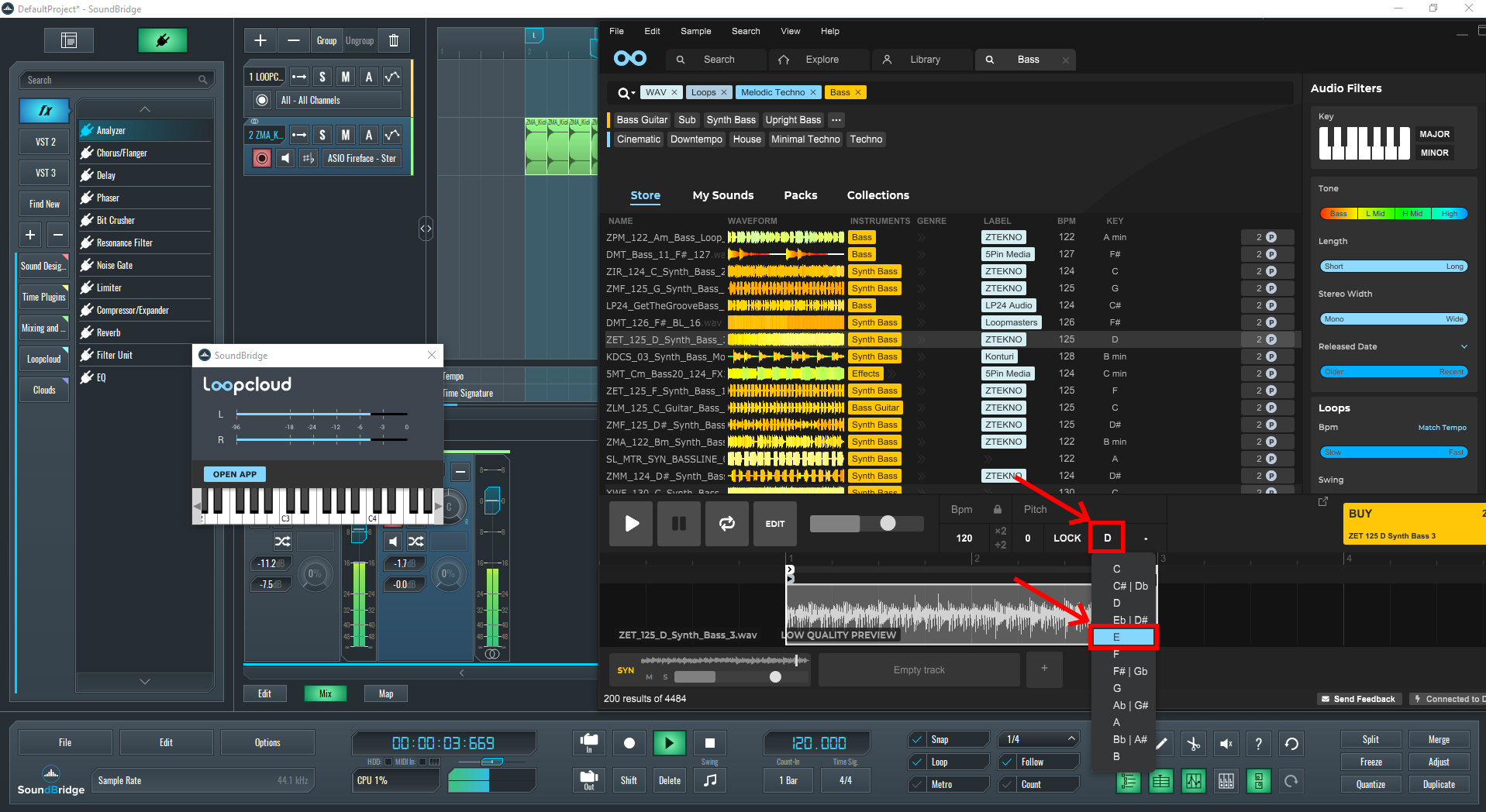This screenshot has width=1486, height=812.
Task: Click the BPM lock padlock icon
Action: pos(998,509)
